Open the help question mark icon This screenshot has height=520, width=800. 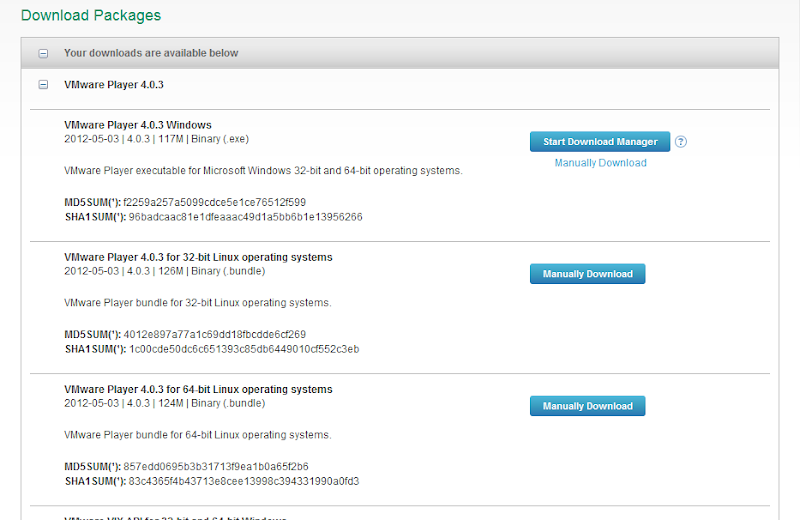[681, 142]
